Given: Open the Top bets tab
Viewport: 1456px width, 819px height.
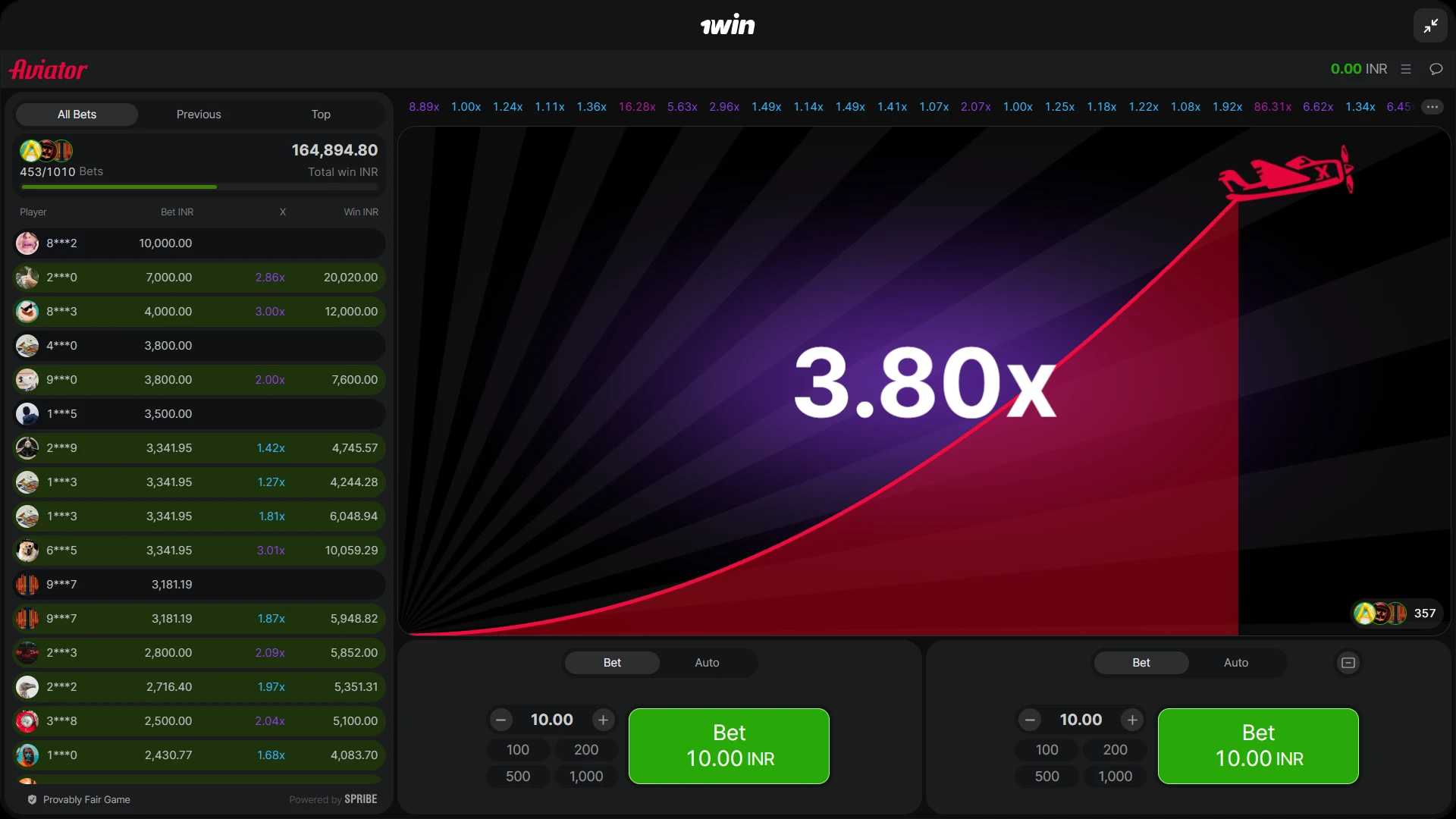Looking at the screenshot, I should [x=319, y=114].
